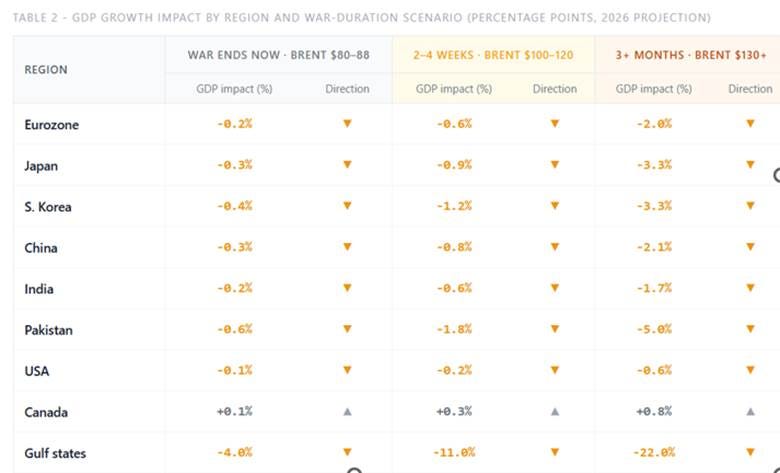780x473 pixels.
Task: Click the Canada +0.1% GDP impact value
Action: [234, 411]
